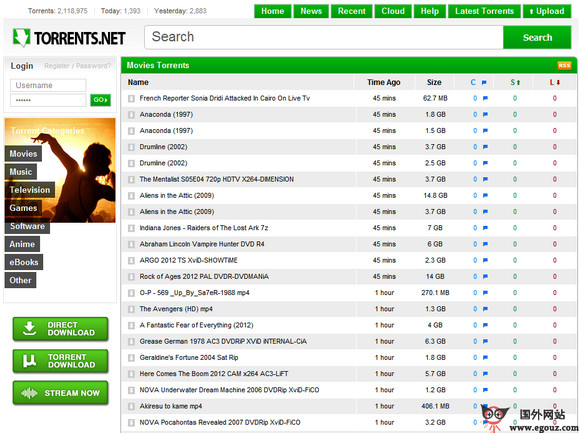Open Akiresu to kame mp4 torrent
Screen dimensions: 580x433
pos(171,406)
